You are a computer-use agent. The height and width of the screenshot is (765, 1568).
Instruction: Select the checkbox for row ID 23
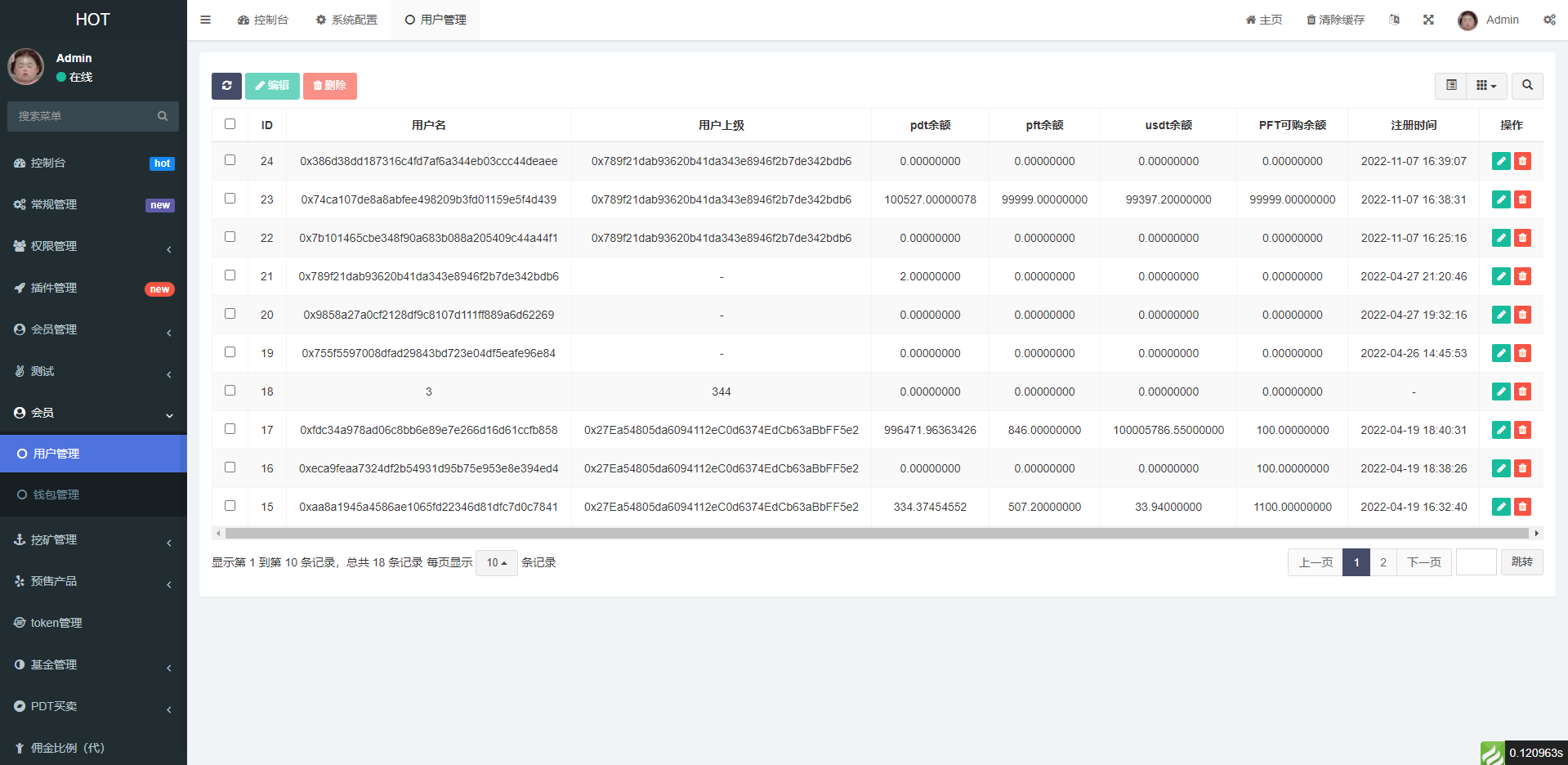230,199
